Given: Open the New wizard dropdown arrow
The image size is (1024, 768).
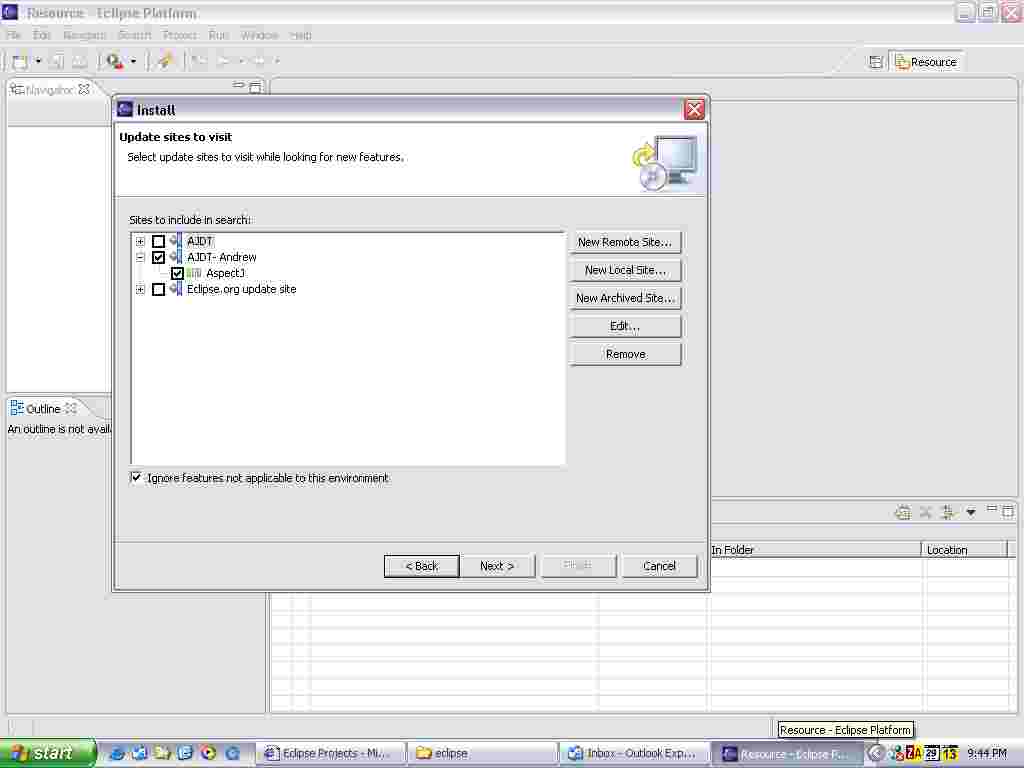Looking at the screenshot, I should (38, 61).
